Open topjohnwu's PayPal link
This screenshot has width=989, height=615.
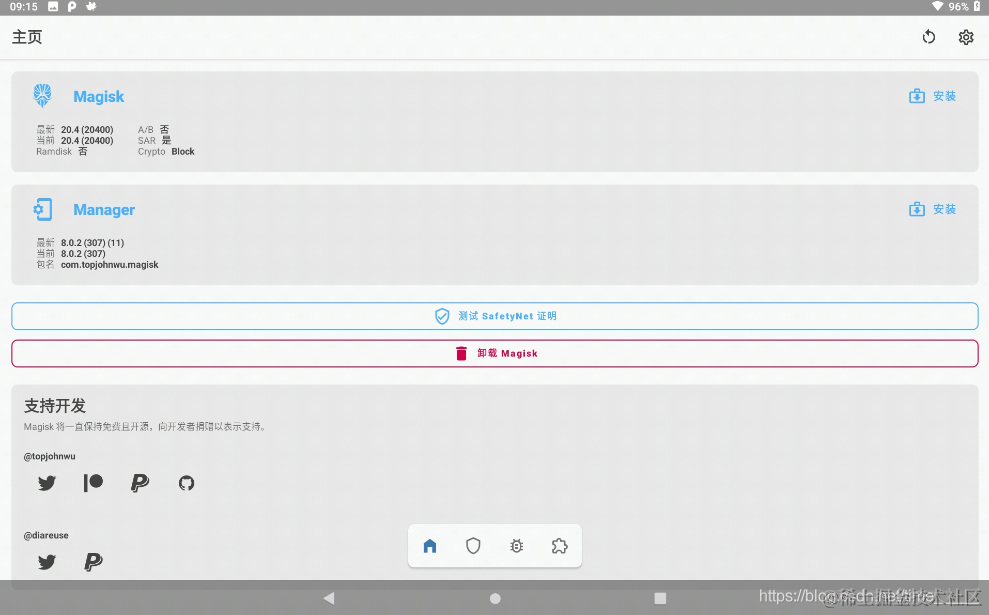[x=139, y=483]
